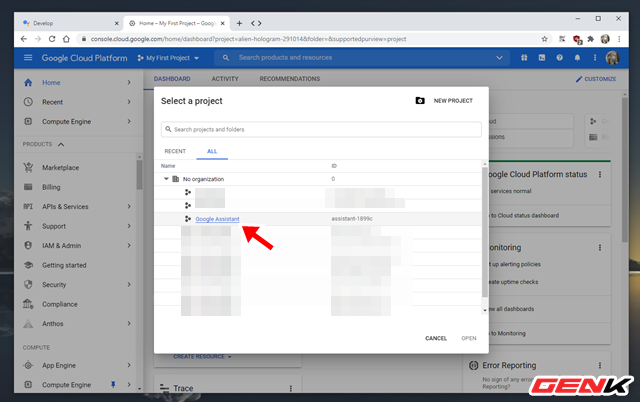Viewport: 640px width, 402px height.
Task: Open a new browser tab
Action: (x=240, y=23)
